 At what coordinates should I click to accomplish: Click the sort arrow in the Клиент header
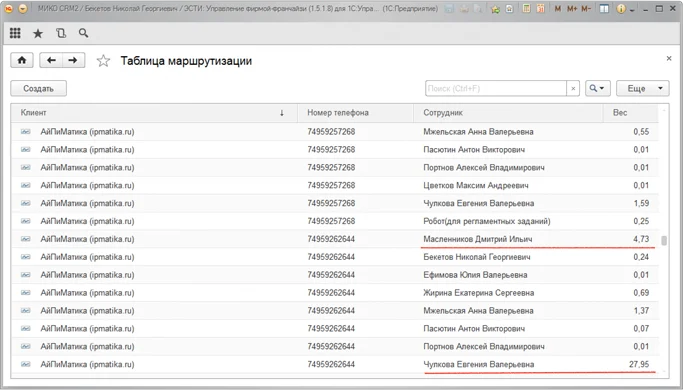click(282, 113)
